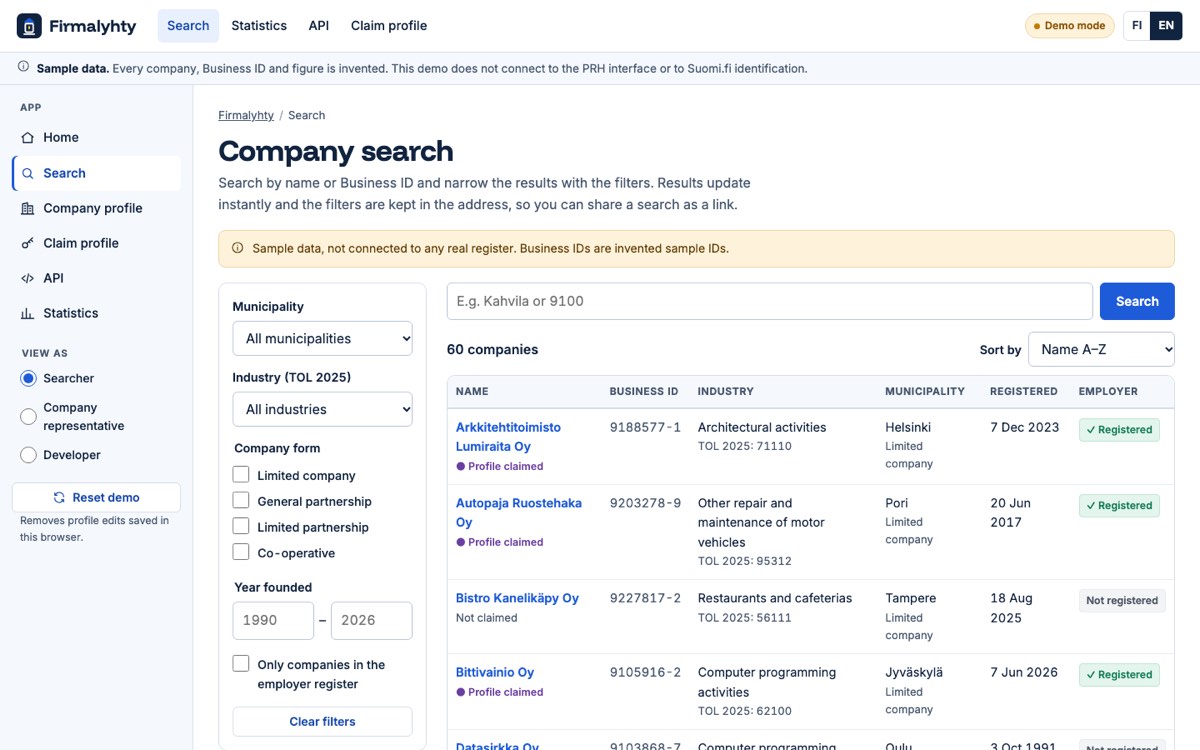Open Claim profile in top navigation
Screen dimensions: 1200x750
pyautogui.click(x=389, y=26)
